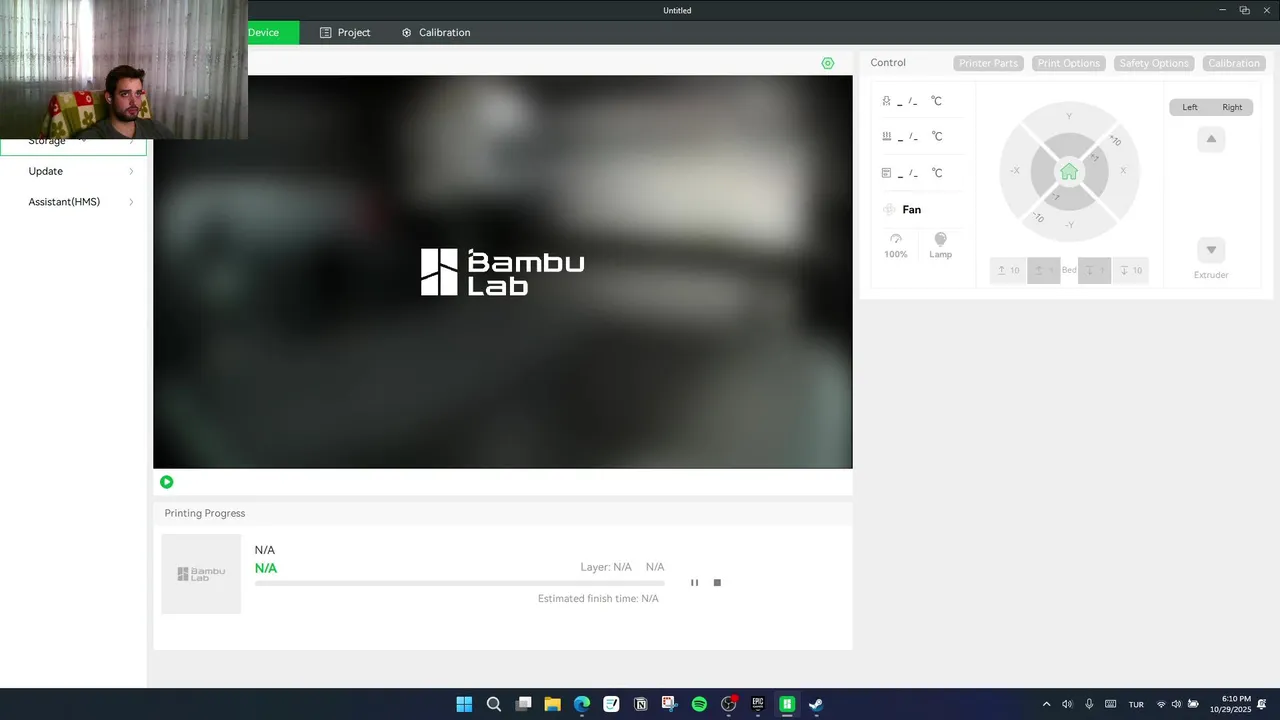Toggle the printer Lamp
This screenshot has height=720, width=1280.
(940, 245)
